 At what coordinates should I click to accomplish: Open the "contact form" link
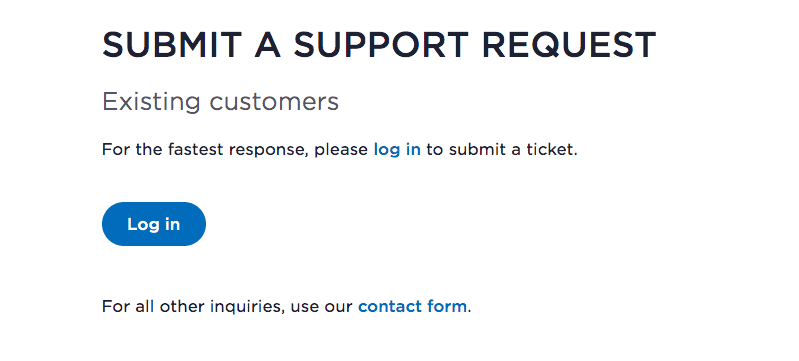point(412,306)
